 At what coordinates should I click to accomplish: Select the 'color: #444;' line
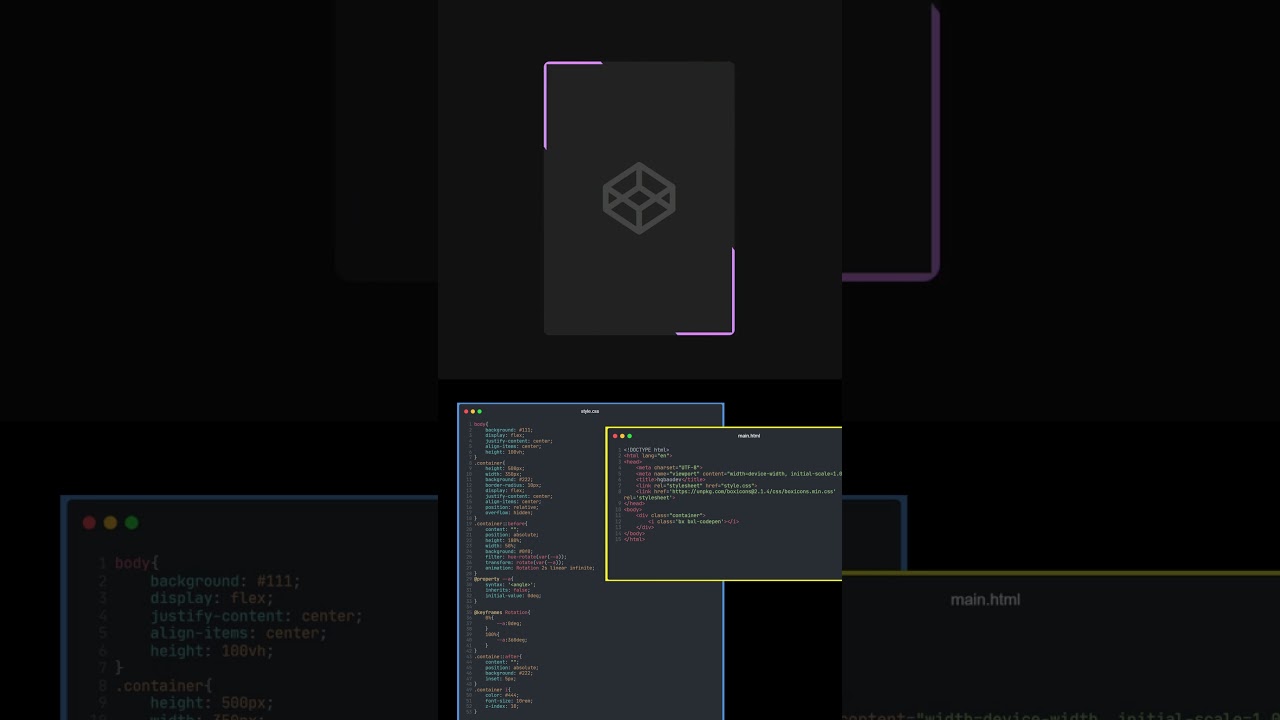(501, 695)
